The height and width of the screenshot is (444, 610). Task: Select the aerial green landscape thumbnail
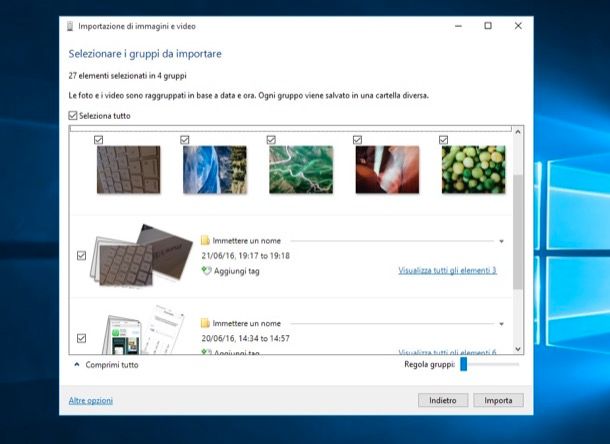coord(300,170)
